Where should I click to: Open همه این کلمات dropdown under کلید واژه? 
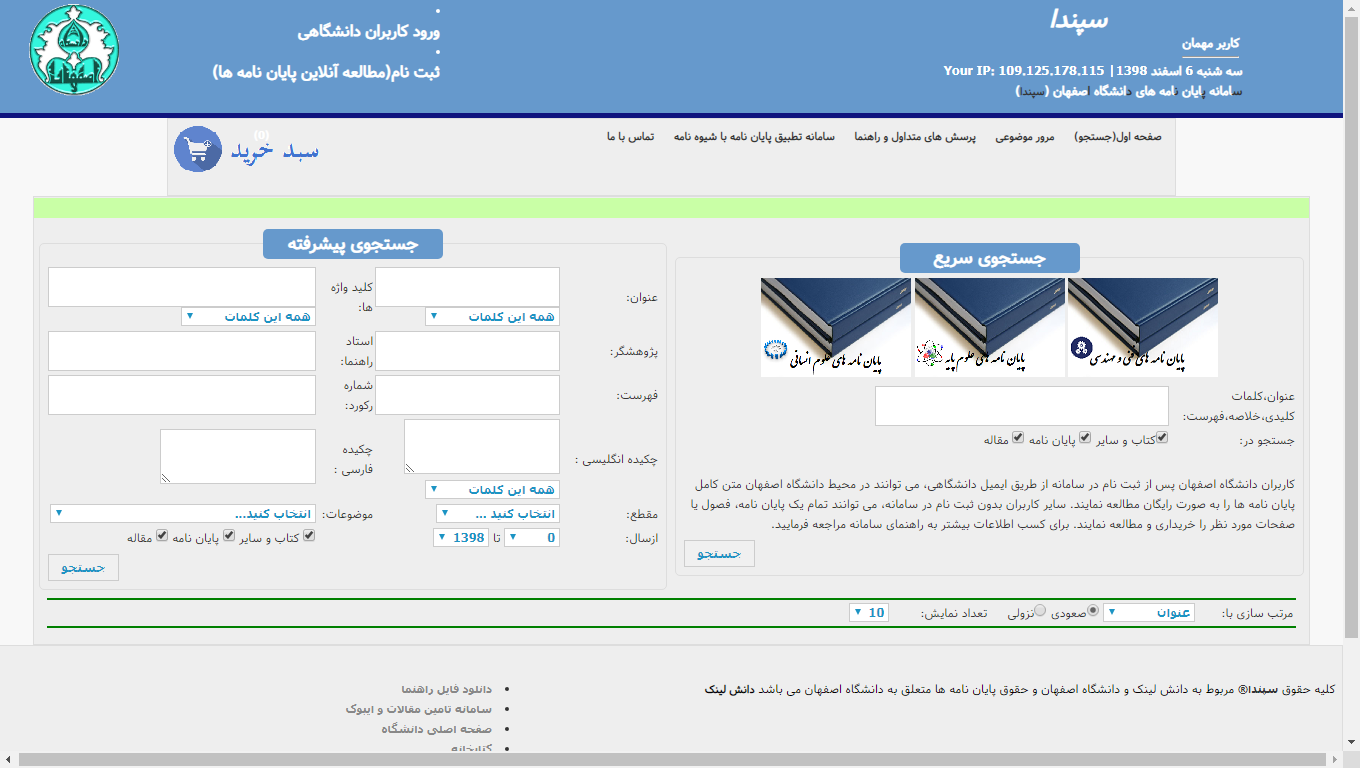click(248, 316)
